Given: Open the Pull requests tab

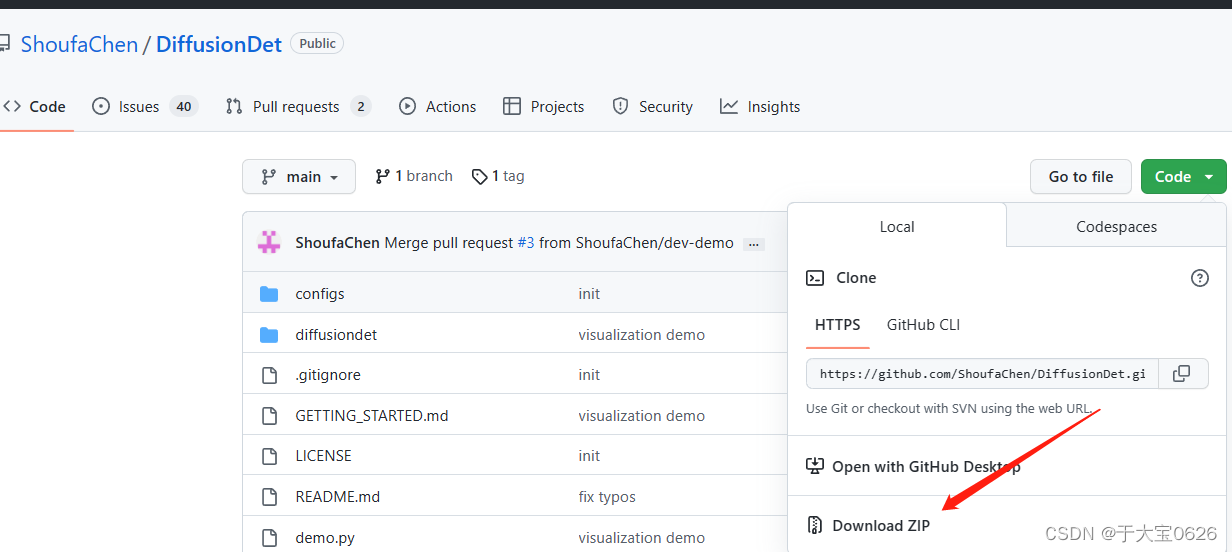Looking at the screenshot, I should tap(298, 107).
